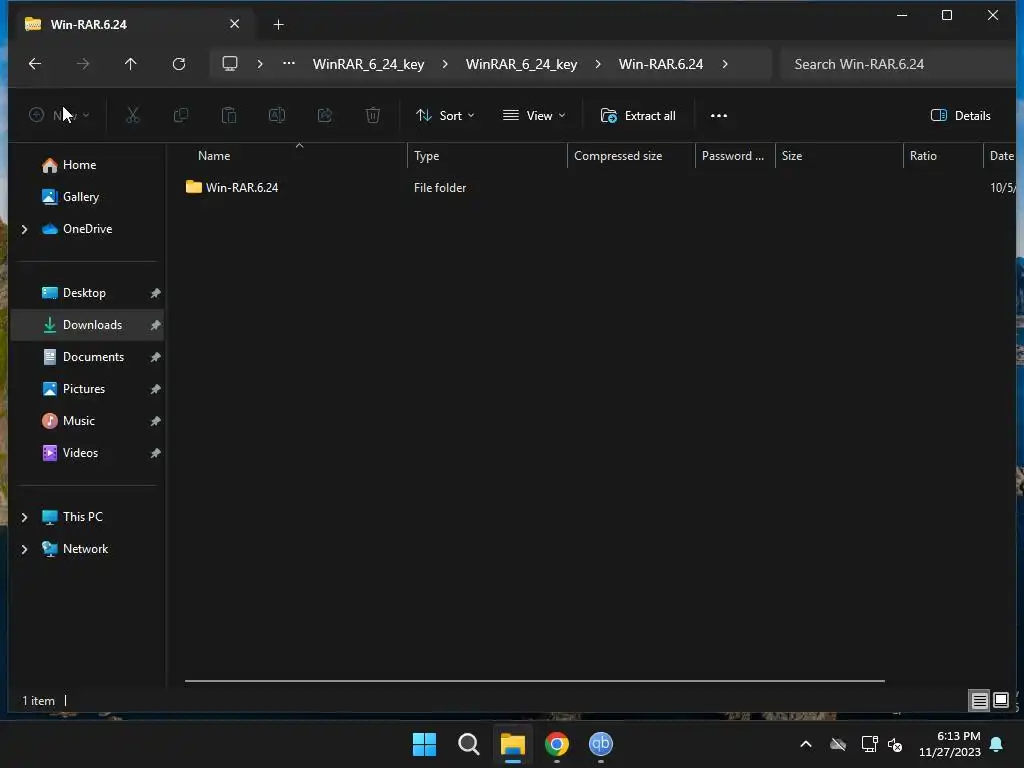
Task: Open the View dropdown menu
Action: coord(534,116)
